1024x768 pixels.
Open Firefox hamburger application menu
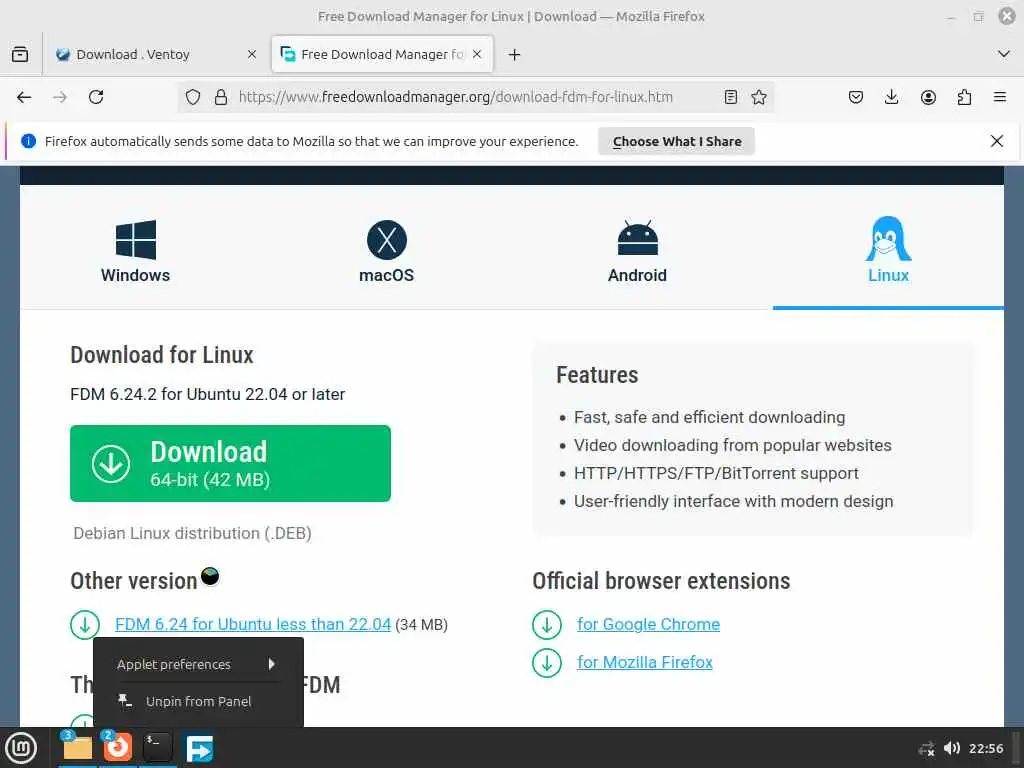1000,97
